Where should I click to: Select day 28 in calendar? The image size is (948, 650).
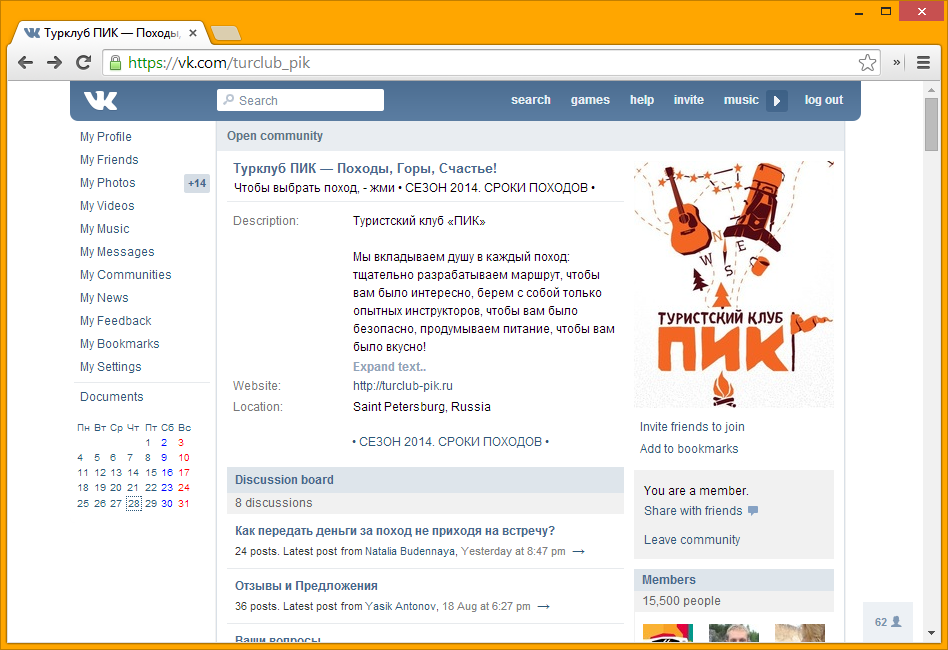(x=134, y=503)
